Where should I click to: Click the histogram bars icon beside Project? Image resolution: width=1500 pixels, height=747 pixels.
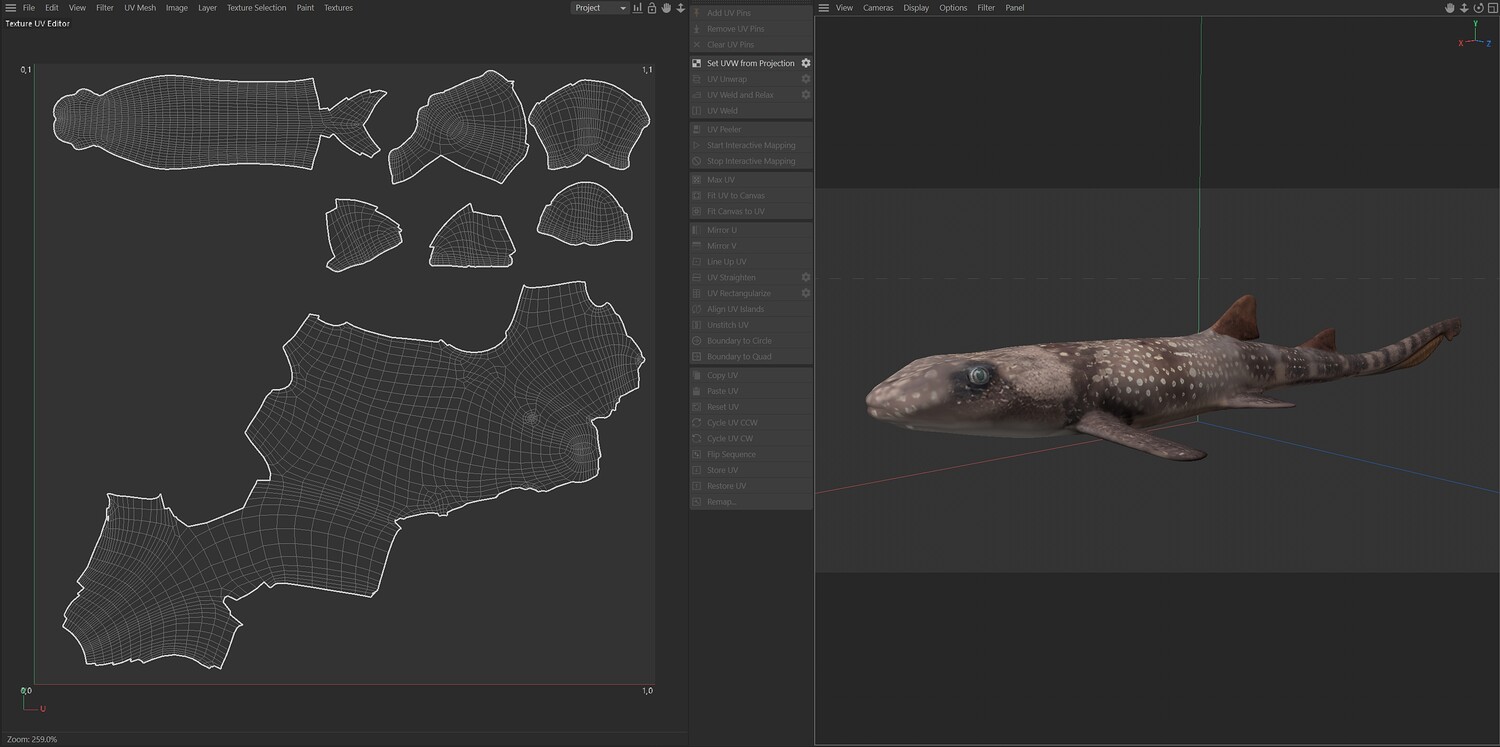(x=638, y=8)
